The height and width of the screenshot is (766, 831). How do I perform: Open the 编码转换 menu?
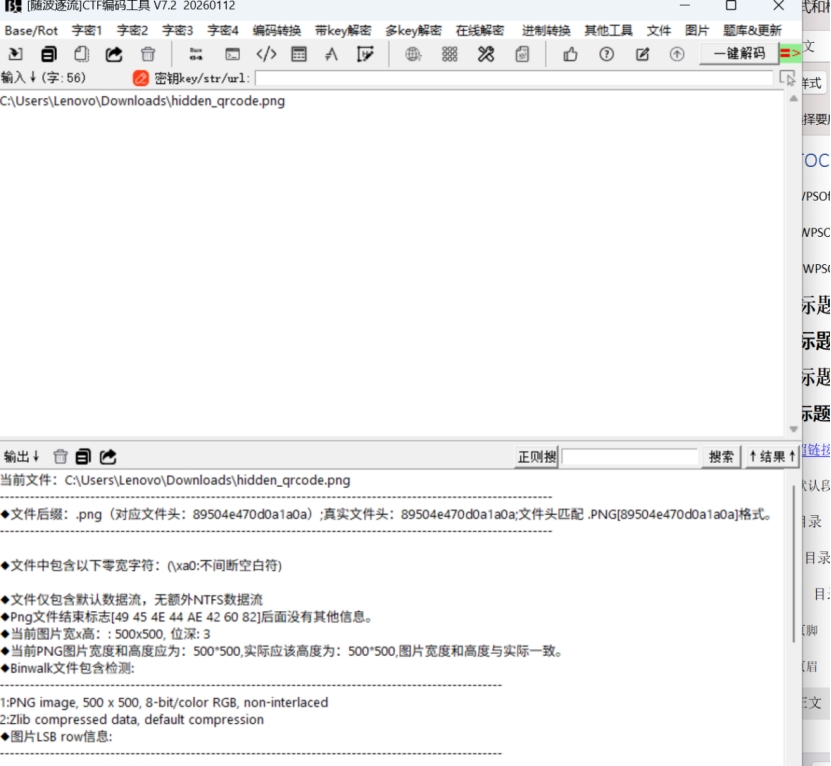pos(277,30)
